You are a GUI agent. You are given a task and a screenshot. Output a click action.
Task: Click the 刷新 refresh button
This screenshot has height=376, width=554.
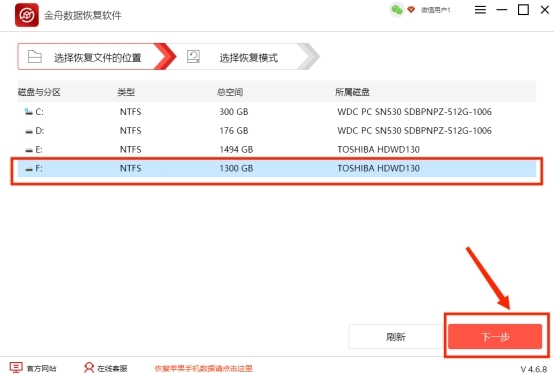(x=396, y=337)
